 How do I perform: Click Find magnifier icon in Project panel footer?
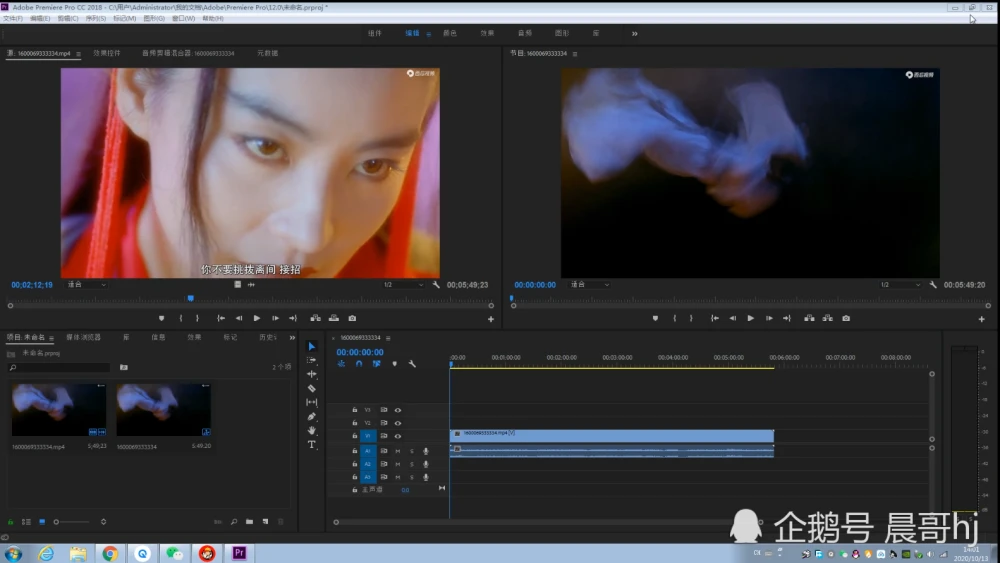[234, 522]
